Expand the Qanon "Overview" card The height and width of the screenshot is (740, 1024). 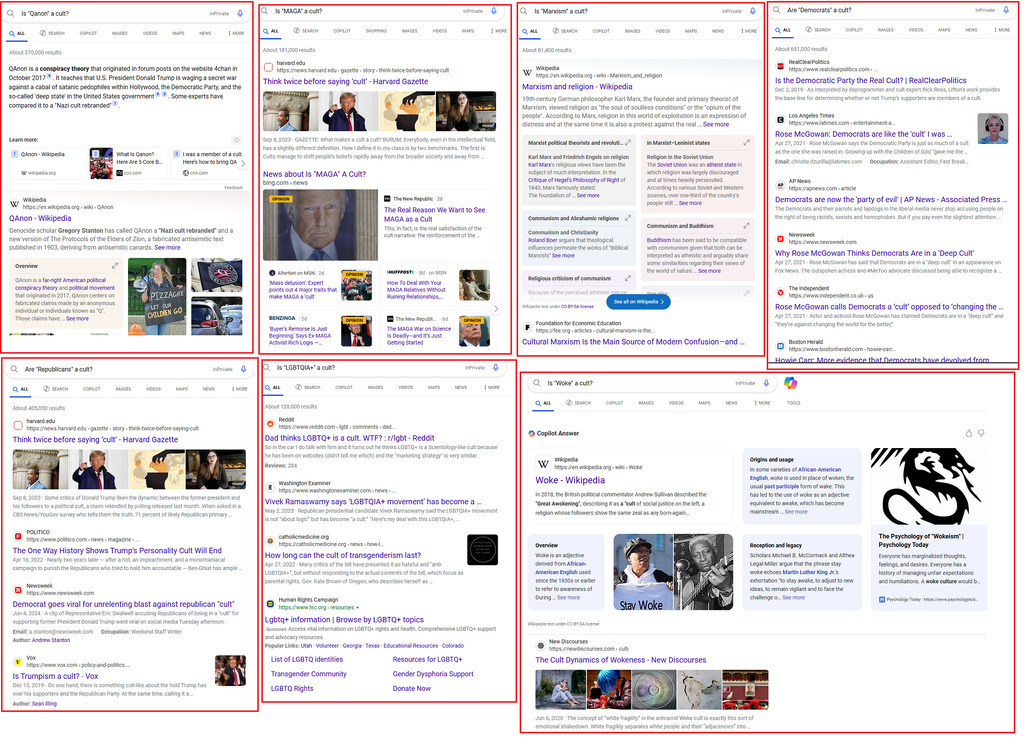[x=115, y=266]
